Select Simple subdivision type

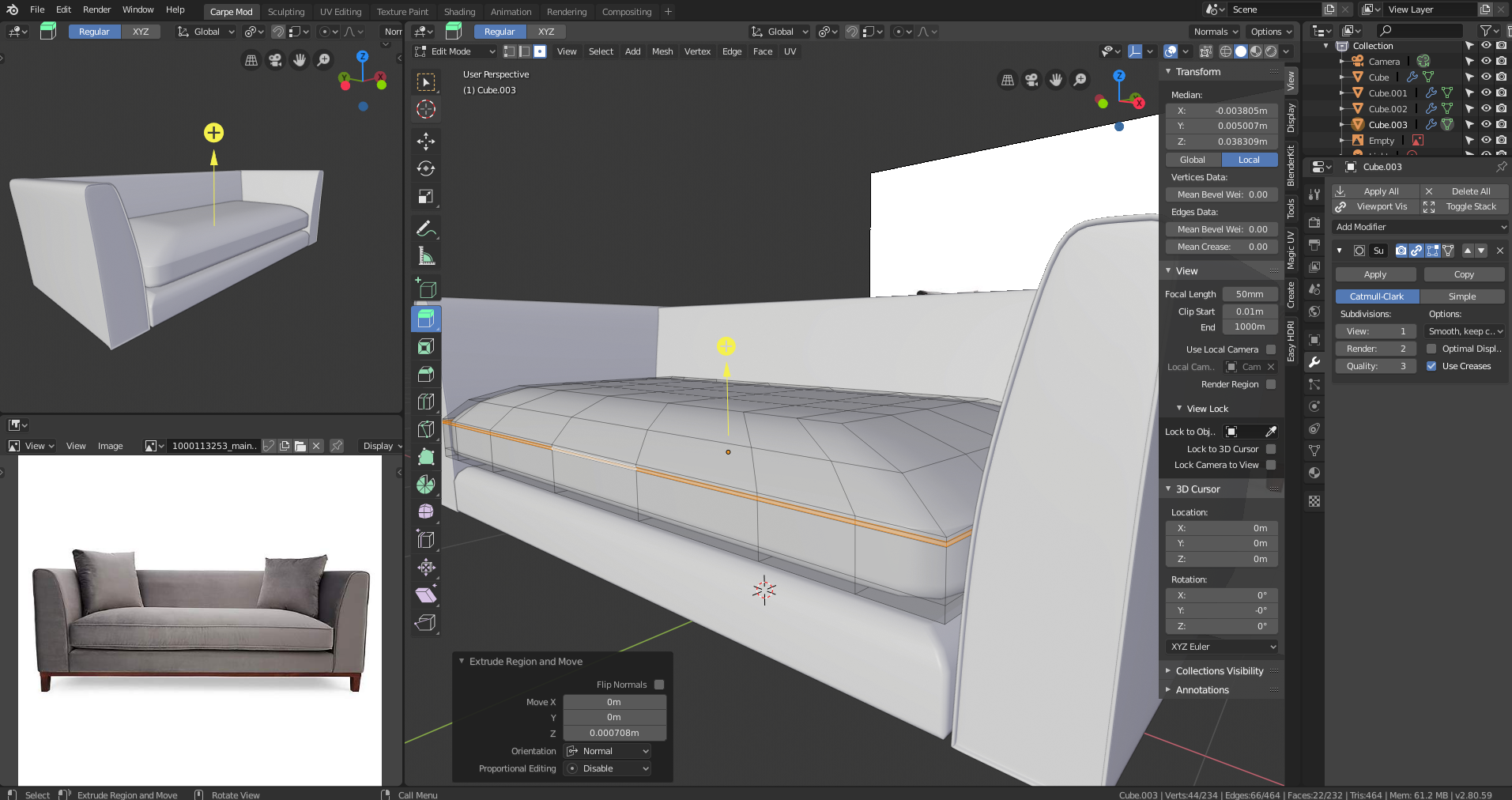click(x=1462, y=296)
